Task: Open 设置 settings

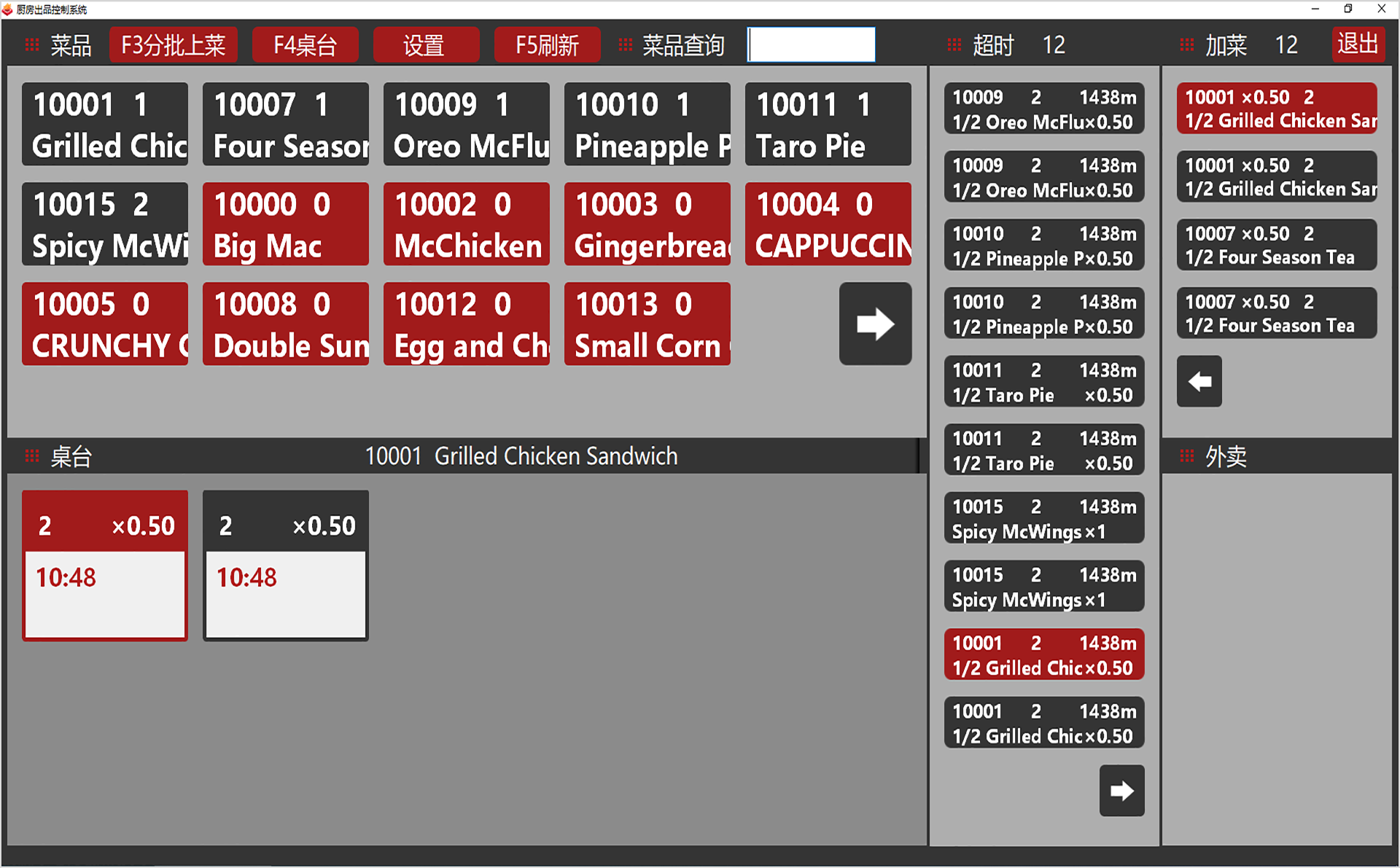Action: pyautogui.click(x=426, y=45)
